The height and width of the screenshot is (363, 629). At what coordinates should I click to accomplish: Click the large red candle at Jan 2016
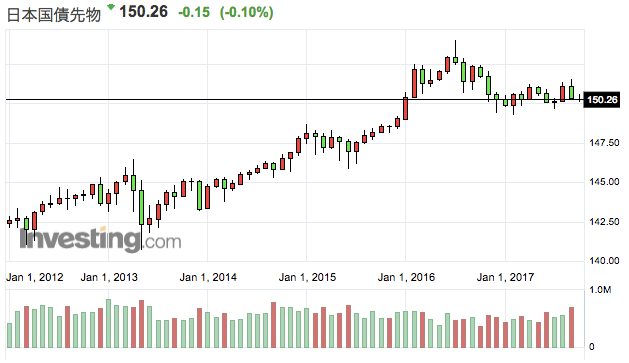406,108
